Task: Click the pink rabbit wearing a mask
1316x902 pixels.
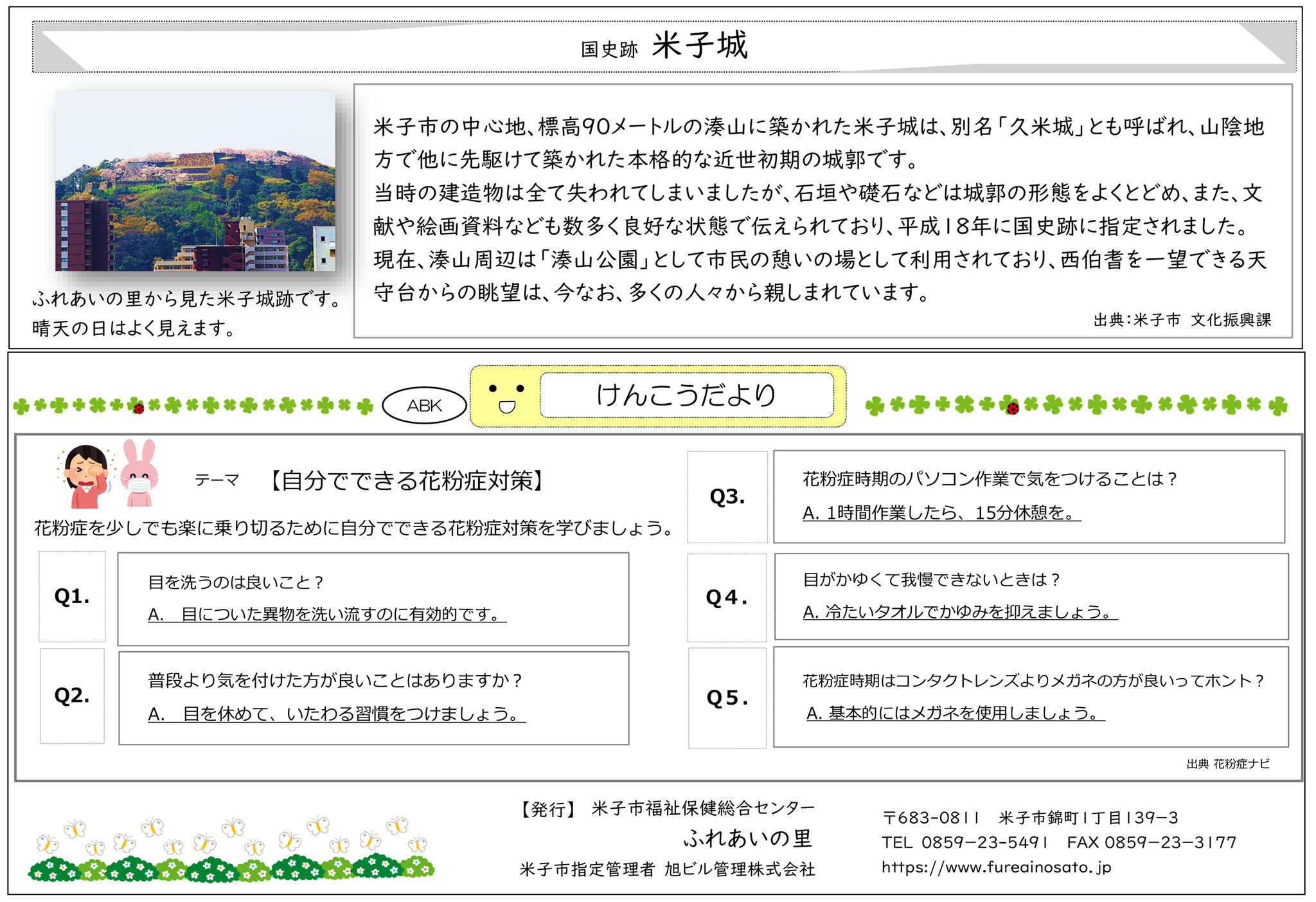Action: coord(139,474)
